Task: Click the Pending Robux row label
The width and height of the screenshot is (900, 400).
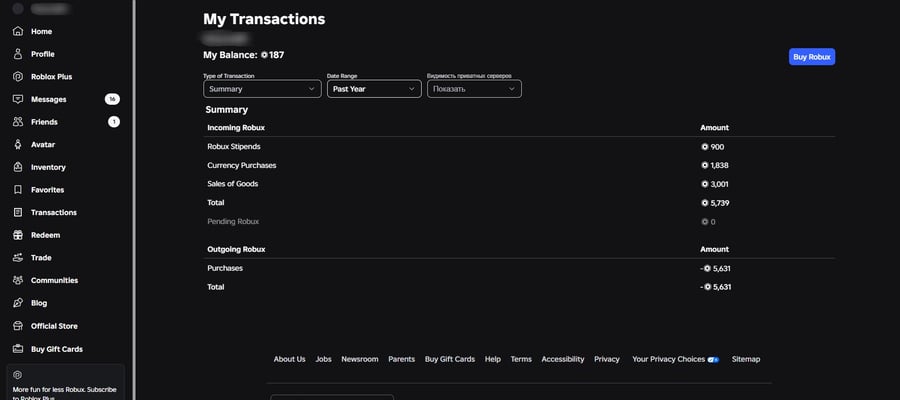Action: click(x=233, y=222)
